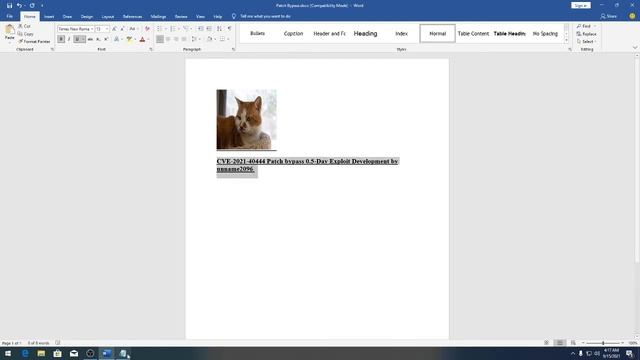Screen dimensions: 640x360
Task: Click the Save icon in the quick access toolbar
Action: coord(9,6)
